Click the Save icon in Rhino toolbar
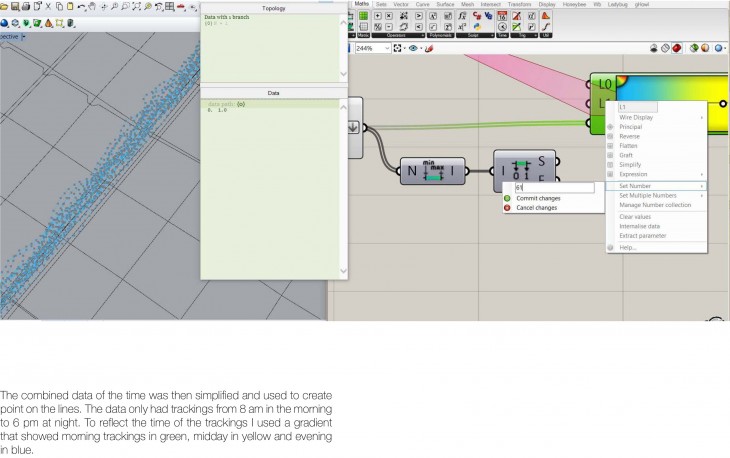 click(16, 6)
